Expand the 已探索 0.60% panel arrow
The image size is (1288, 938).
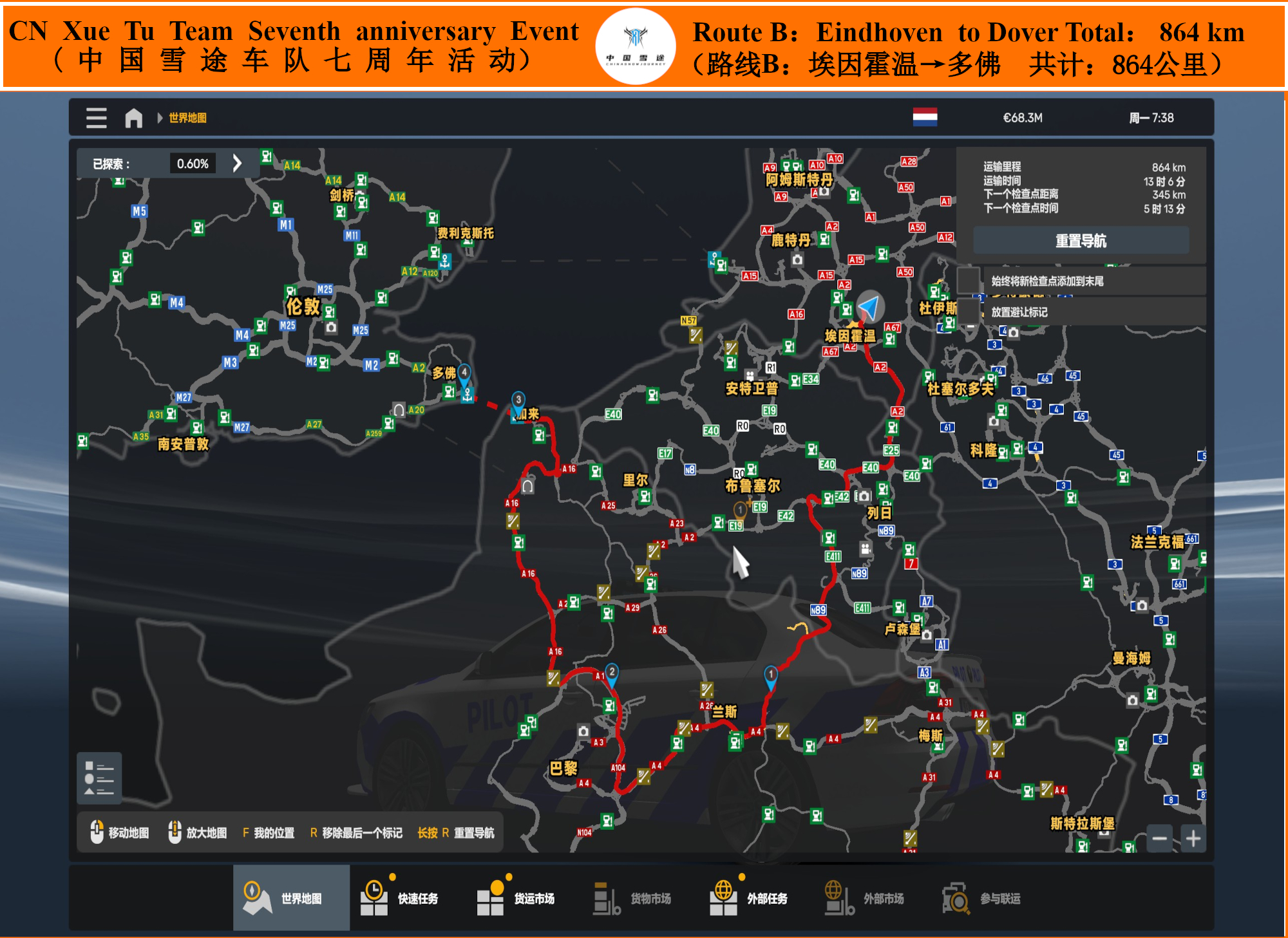(x=237, y=163)
